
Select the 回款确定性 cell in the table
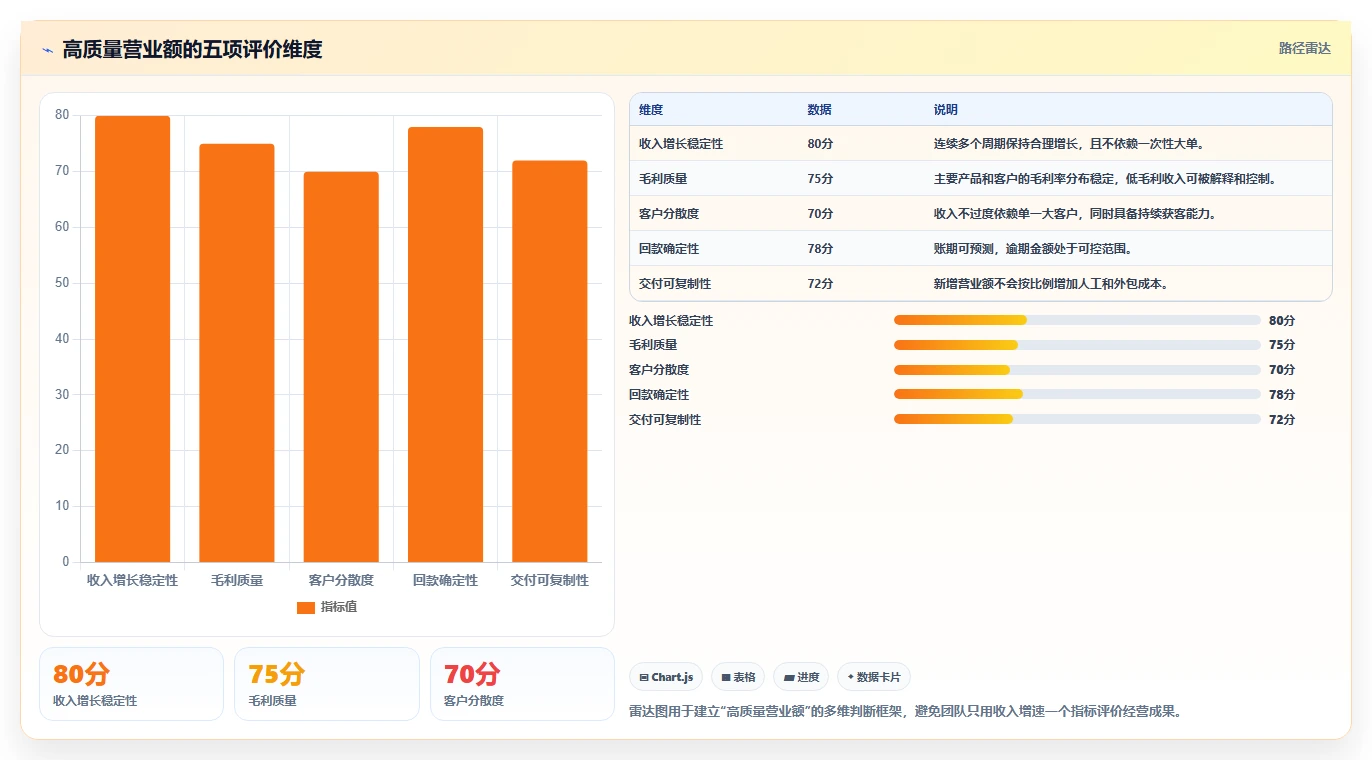click(669, 249)
